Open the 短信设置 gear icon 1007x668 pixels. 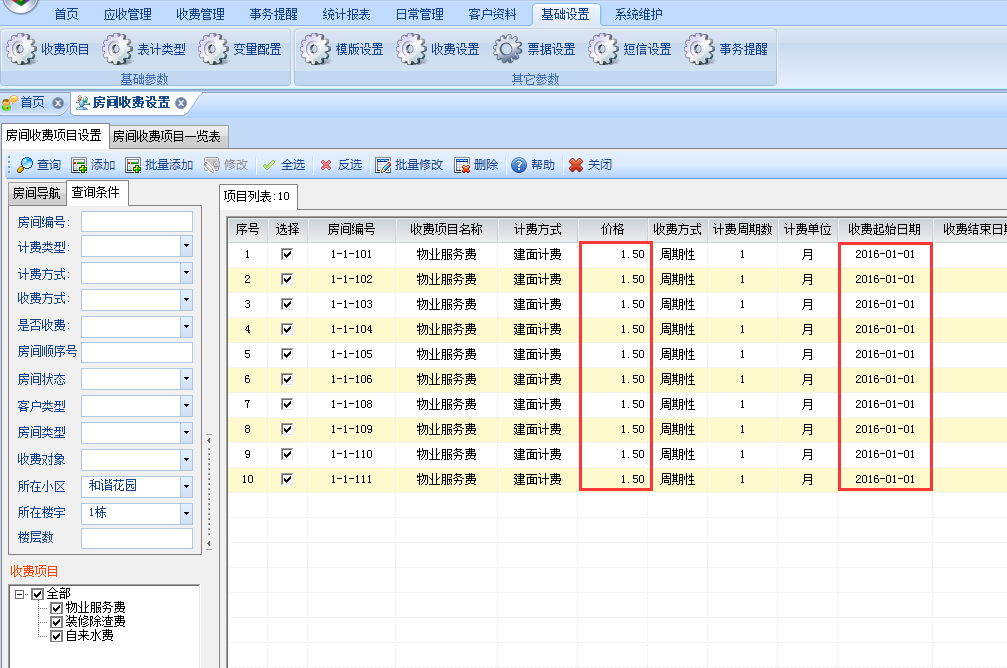(x=603, y=49)
